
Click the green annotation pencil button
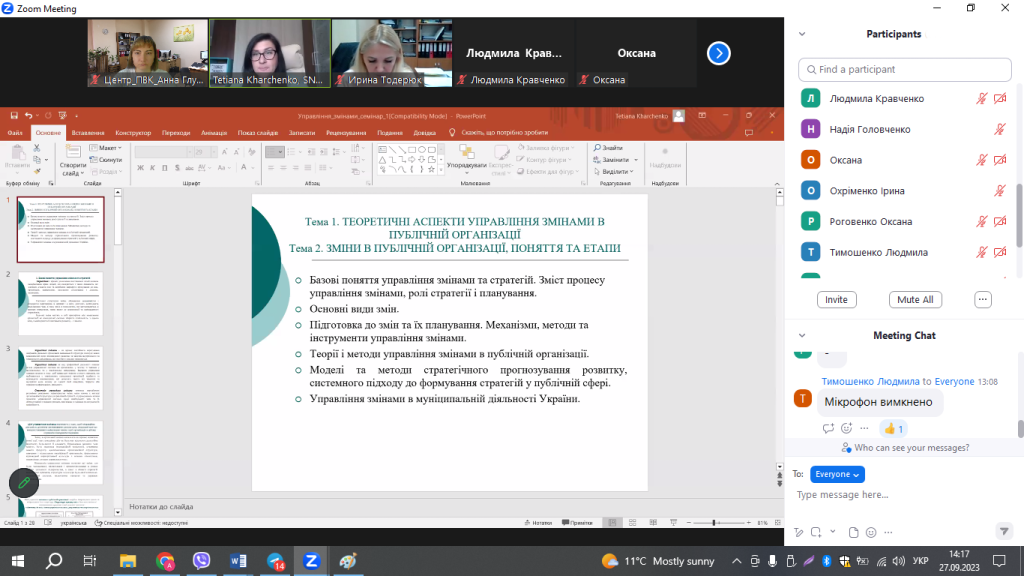point(23,483)
